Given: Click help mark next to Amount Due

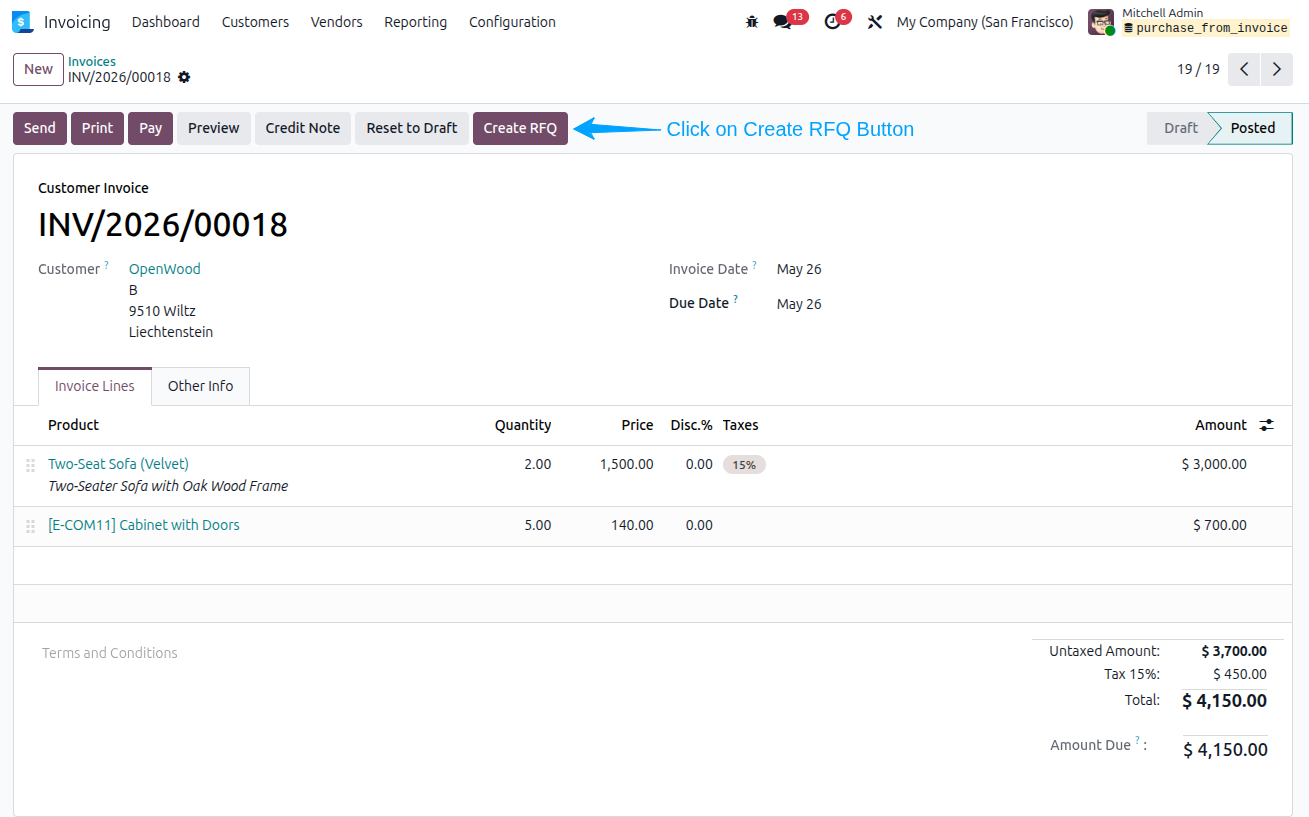Looking at the screenshot, I should [1138, 741].
